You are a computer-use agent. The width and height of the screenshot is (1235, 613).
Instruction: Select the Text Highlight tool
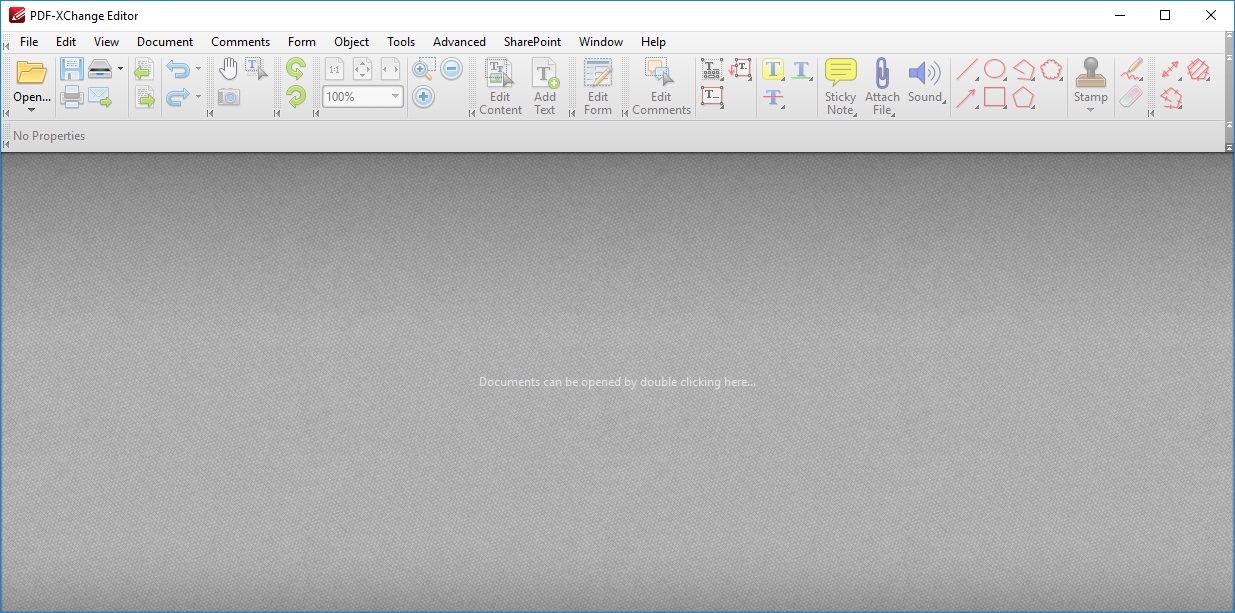coord(773,70)
